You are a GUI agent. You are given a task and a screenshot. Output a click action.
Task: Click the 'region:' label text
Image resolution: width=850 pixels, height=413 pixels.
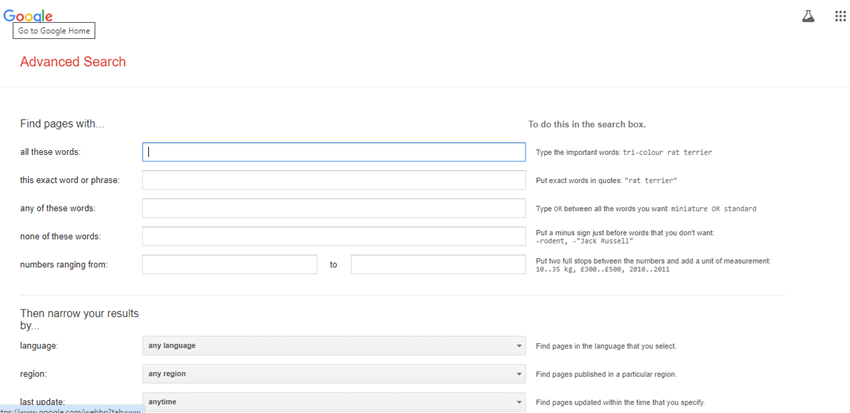click(x=36, y=374)
